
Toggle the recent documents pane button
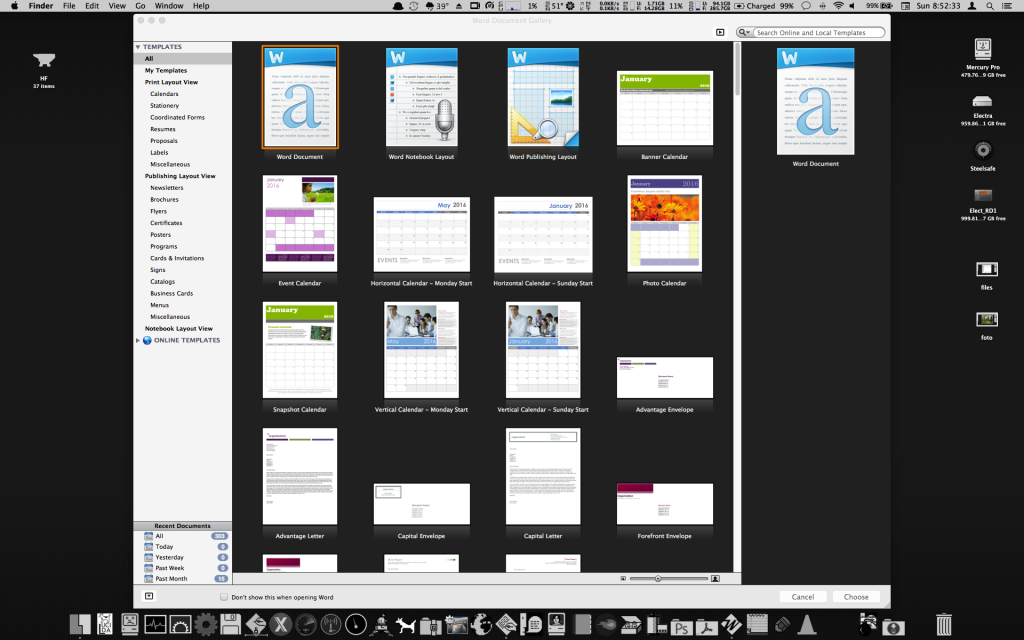(149, 596)
